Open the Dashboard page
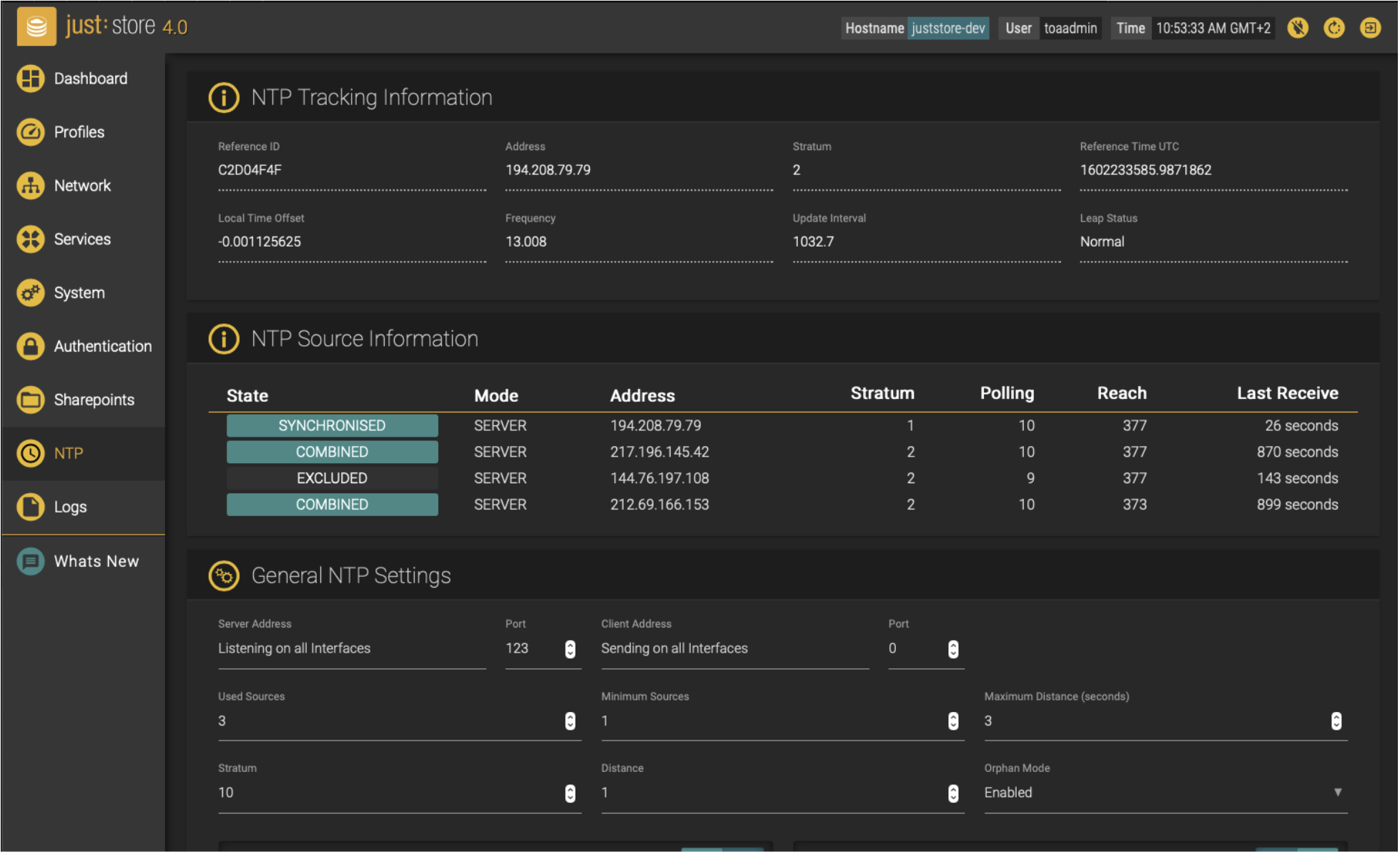This screenshot has height=852, width=1400. tap(83, 79)
